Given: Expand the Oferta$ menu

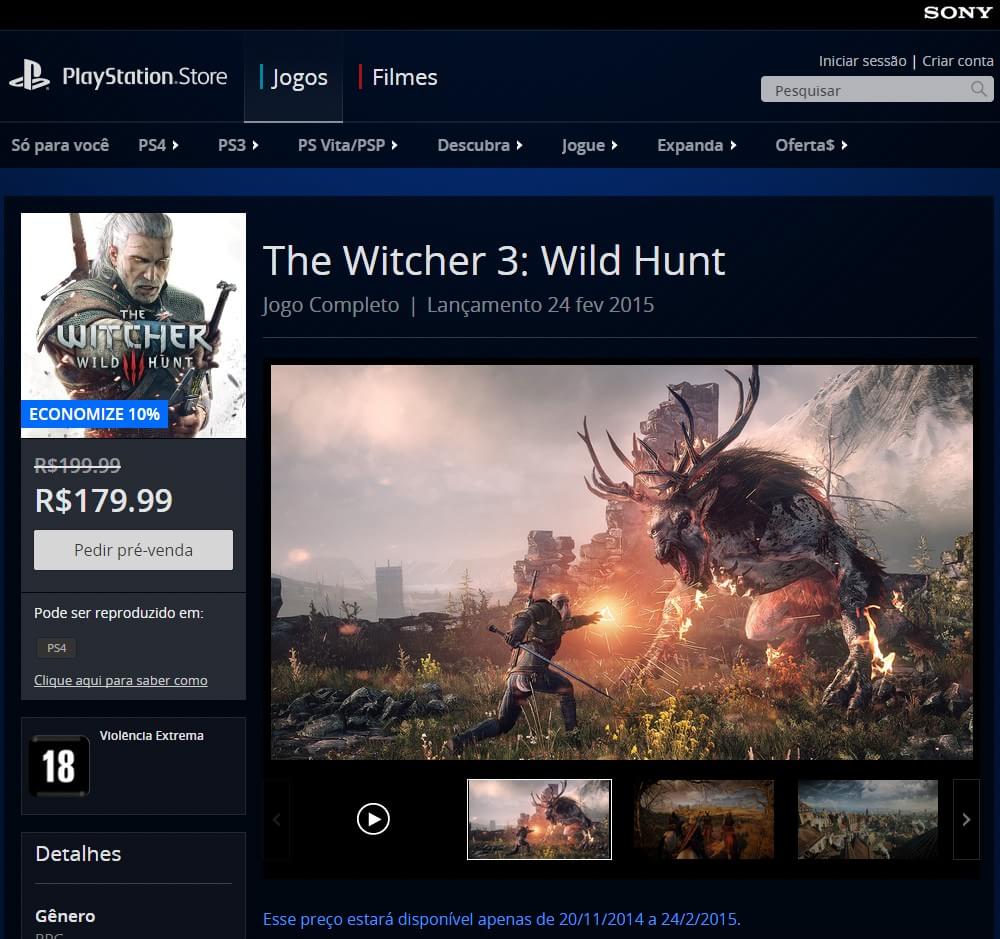Looking at the screenshot, I should pos(811,145).
